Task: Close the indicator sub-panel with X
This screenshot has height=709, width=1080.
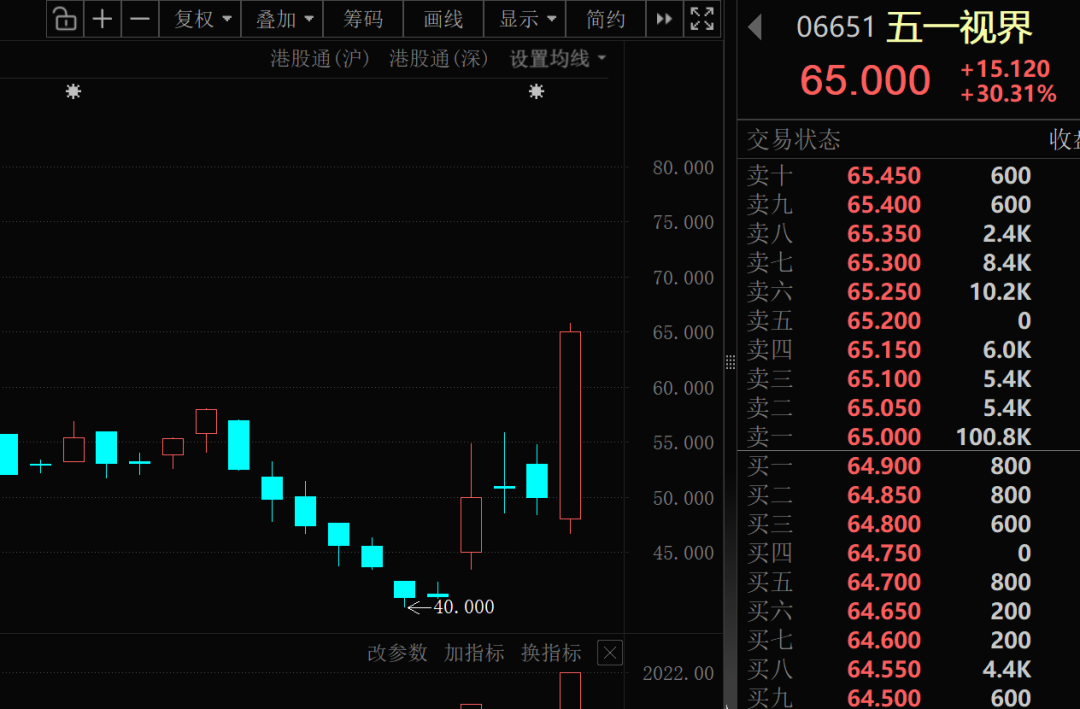Action: pyautogui.click(x=610, y=653)
